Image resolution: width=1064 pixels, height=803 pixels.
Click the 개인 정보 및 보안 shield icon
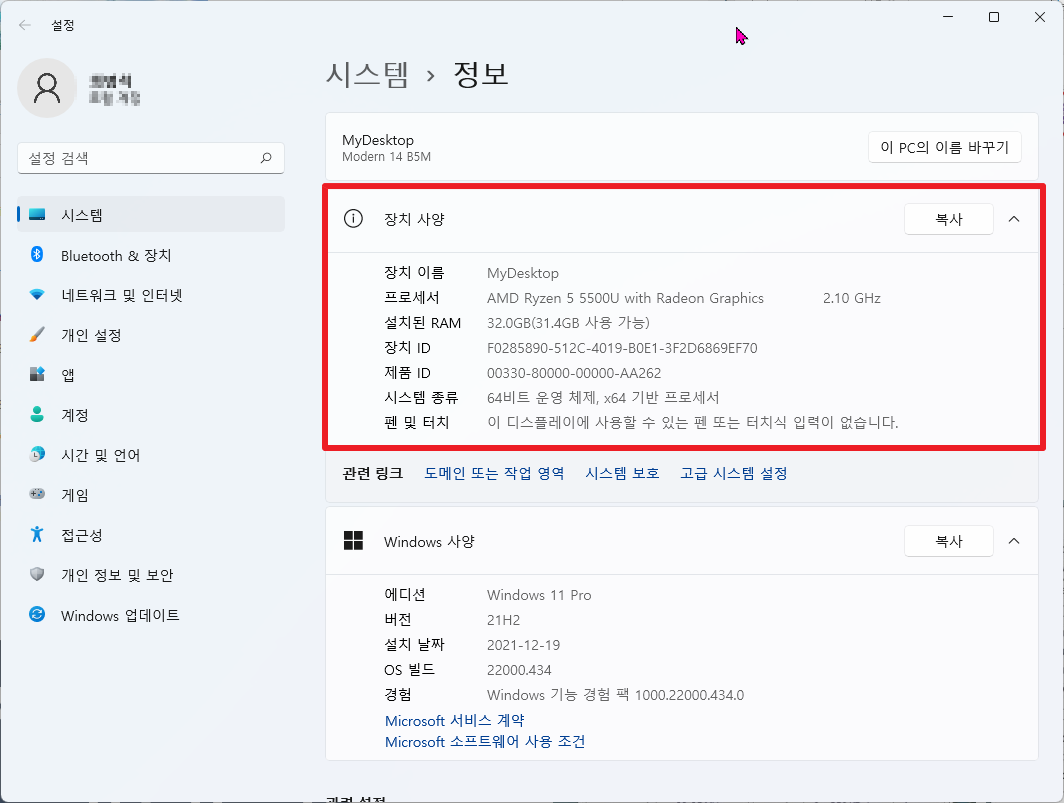point(37,574)
